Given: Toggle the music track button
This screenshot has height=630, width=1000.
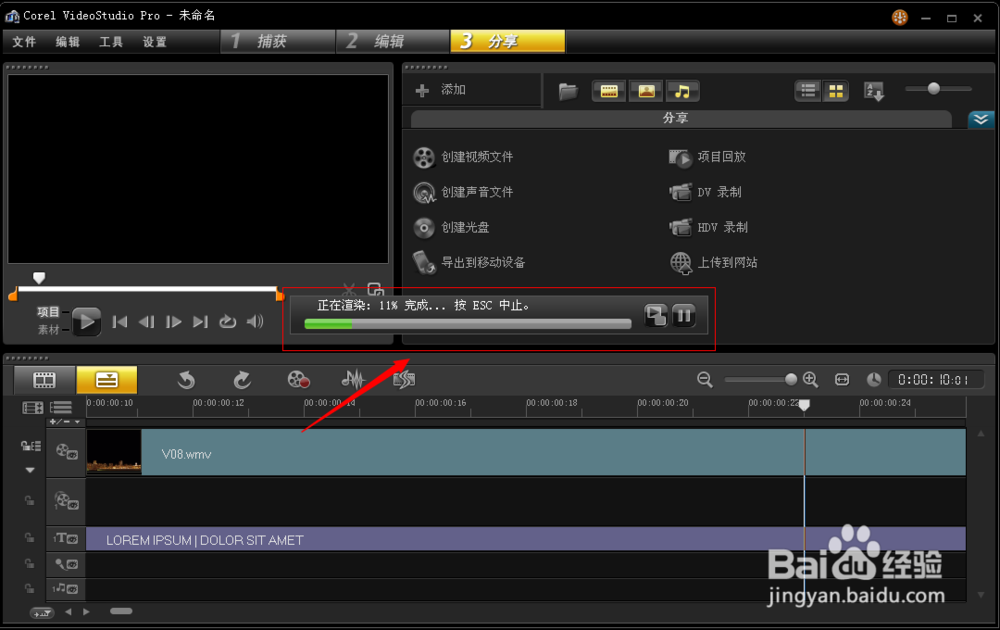Looking at the screenshot, I should coord(66,589).
